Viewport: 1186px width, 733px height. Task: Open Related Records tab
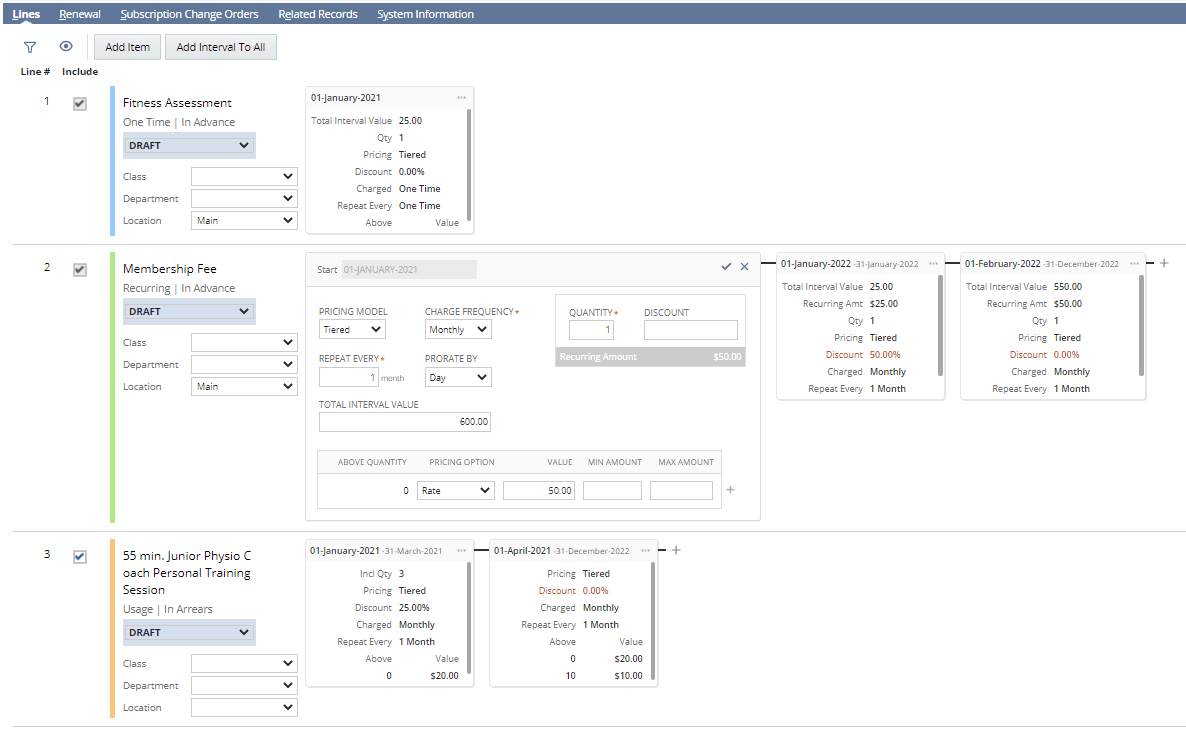(318, 14)
